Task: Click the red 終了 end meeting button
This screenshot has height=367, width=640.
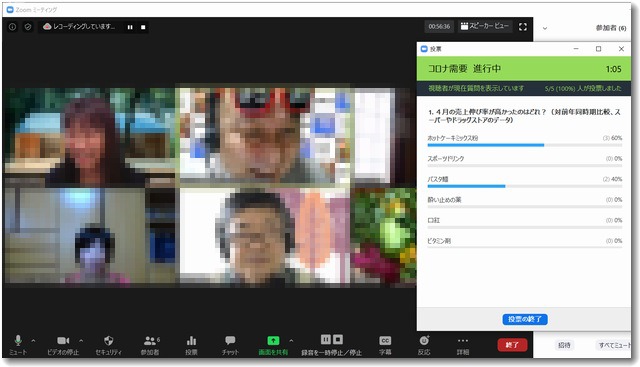Action: coord(512,345)
